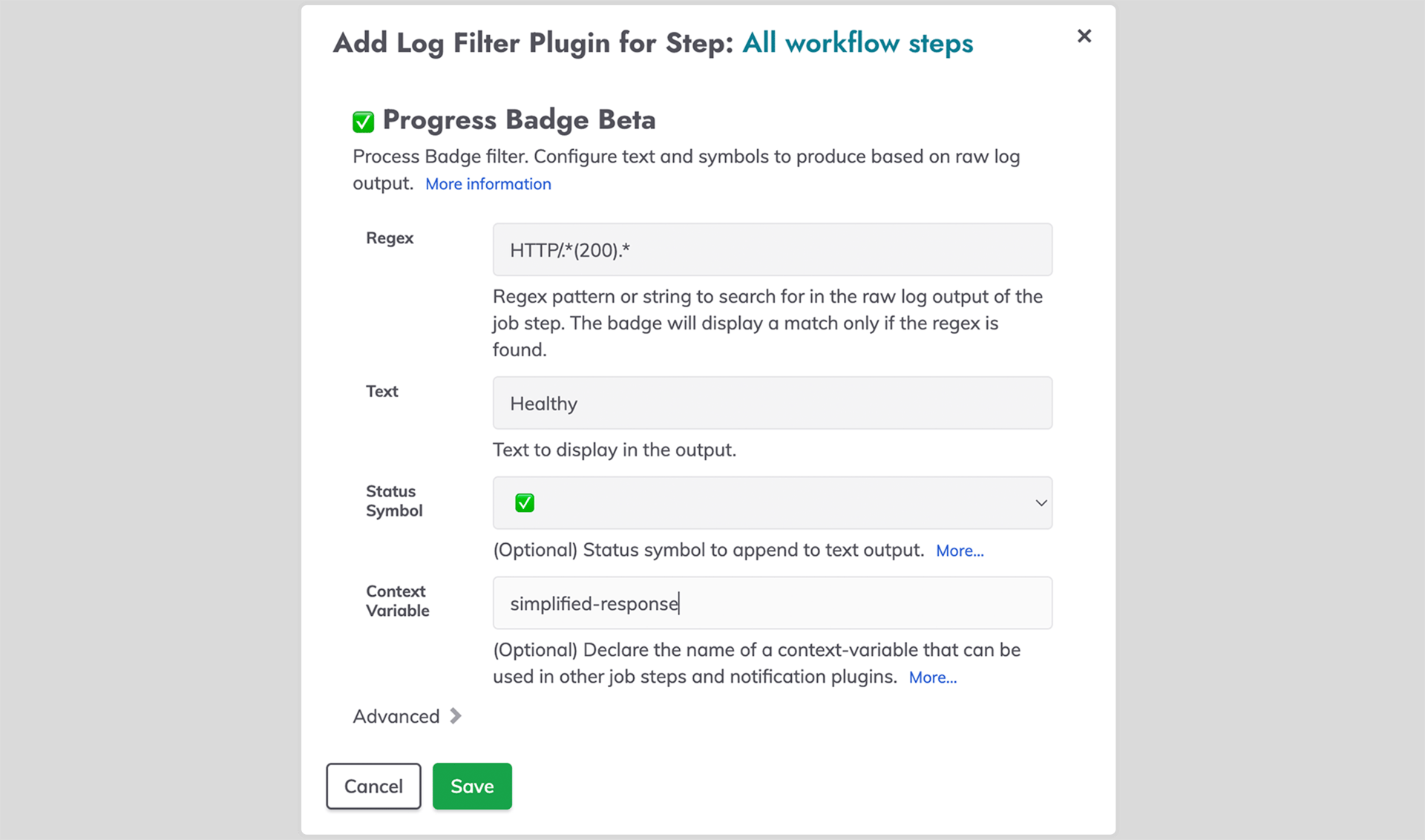Expand the Advanced section chevron
This screenshot has width=1425, height=840.
click(x=456, y=716)
